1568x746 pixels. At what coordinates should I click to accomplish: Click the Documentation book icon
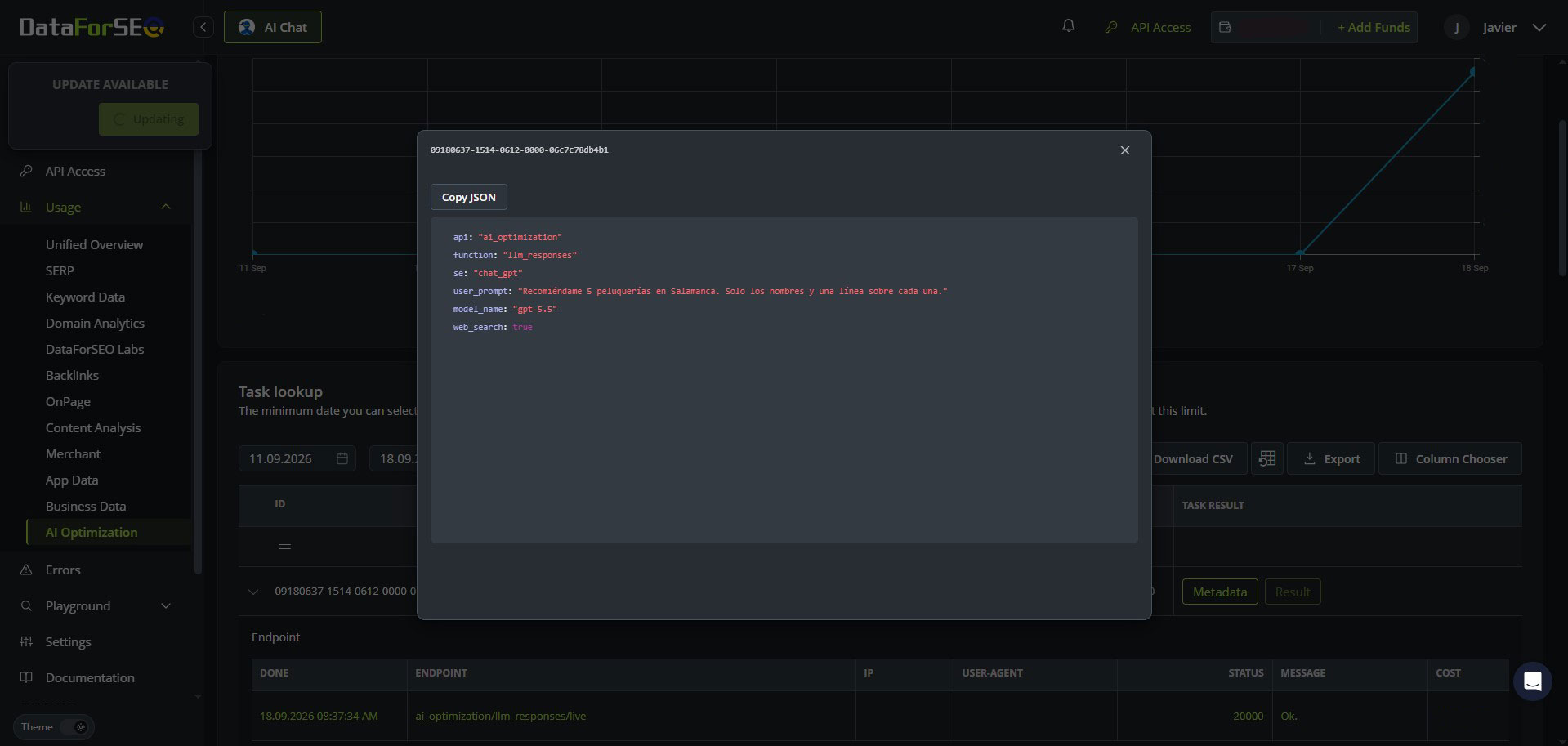tap(26, 677)
